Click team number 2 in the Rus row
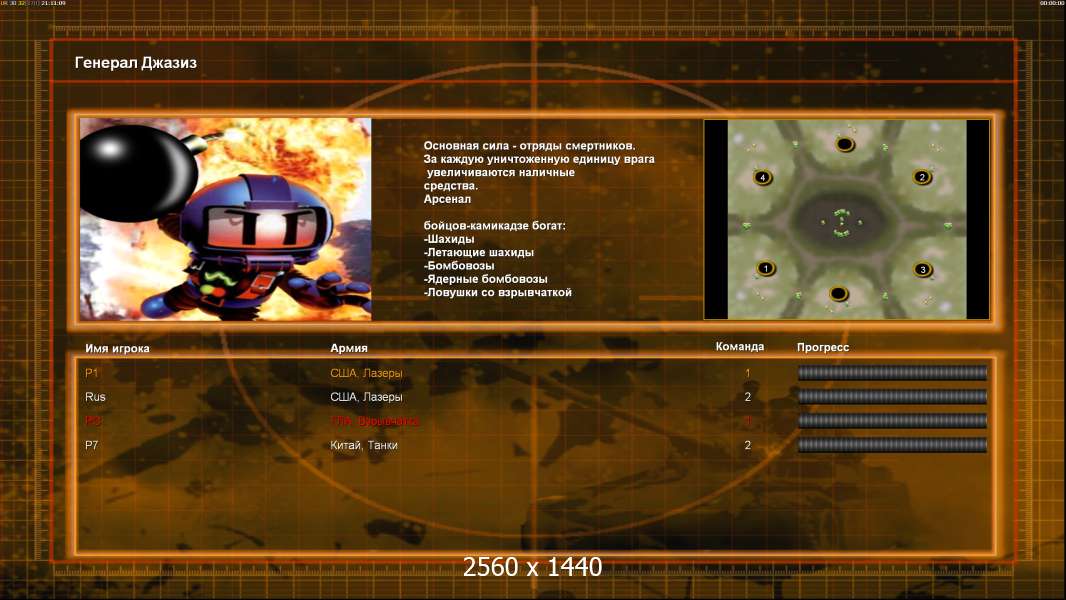This screenshot has width=1066, height=600. coord(748,397)
